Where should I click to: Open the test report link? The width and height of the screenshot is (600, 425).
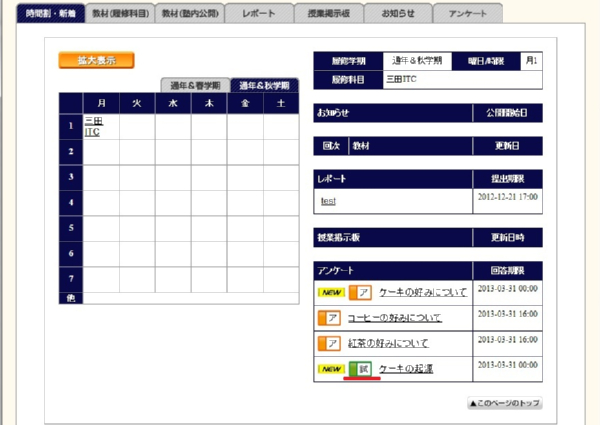328,201
